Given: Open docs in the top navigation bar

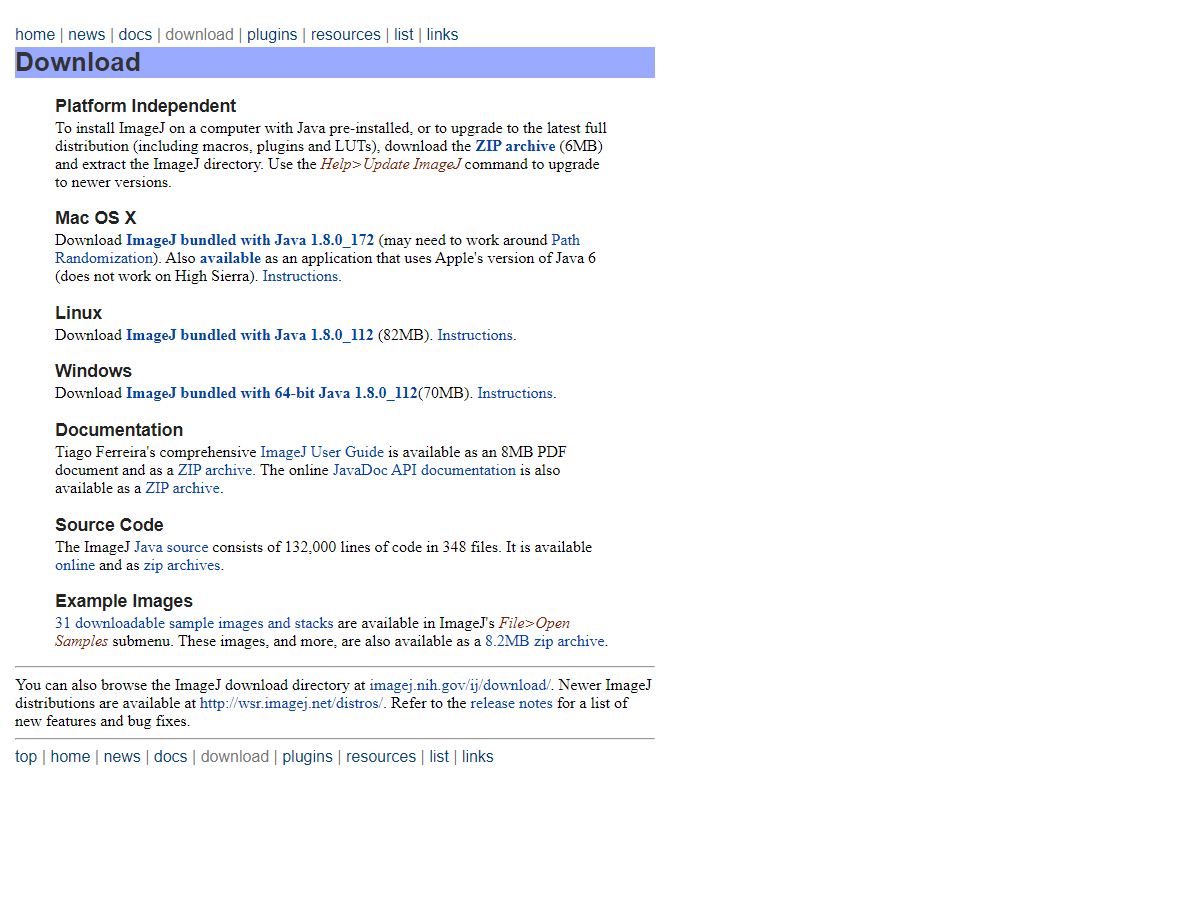Looking at the screenshot, I should [135, 35].
